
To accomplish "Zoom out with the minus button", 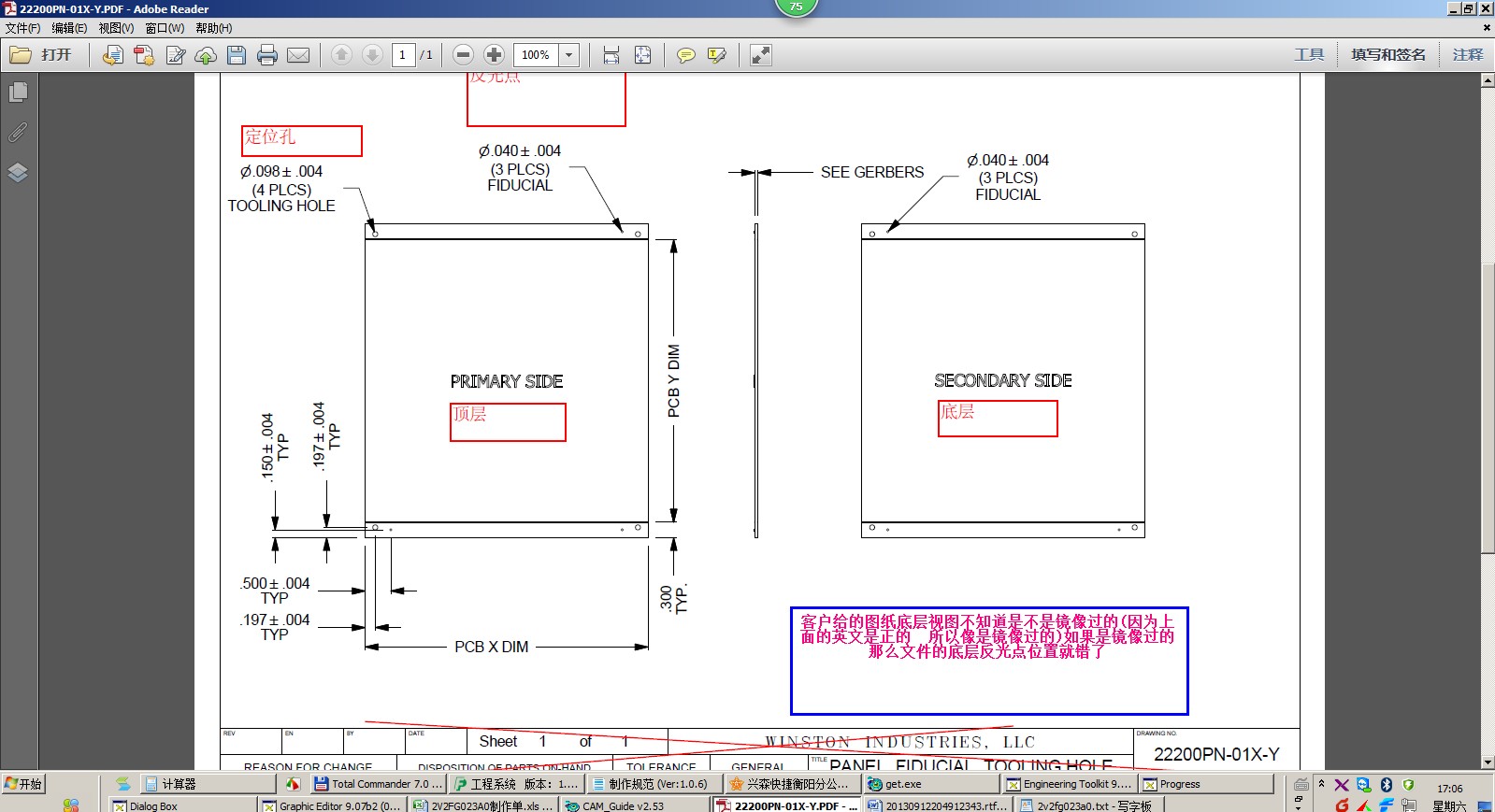I will coord(463,55).
